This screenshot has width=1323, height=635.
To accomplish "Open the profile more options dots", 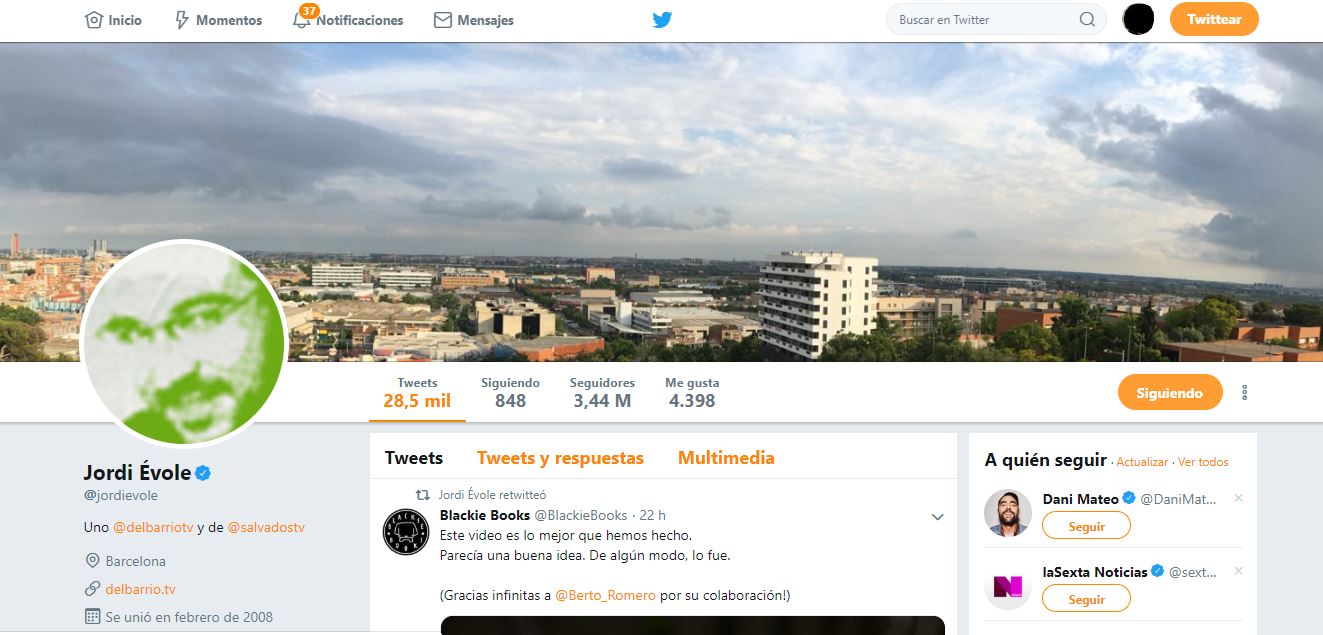I will [1245, 393].
